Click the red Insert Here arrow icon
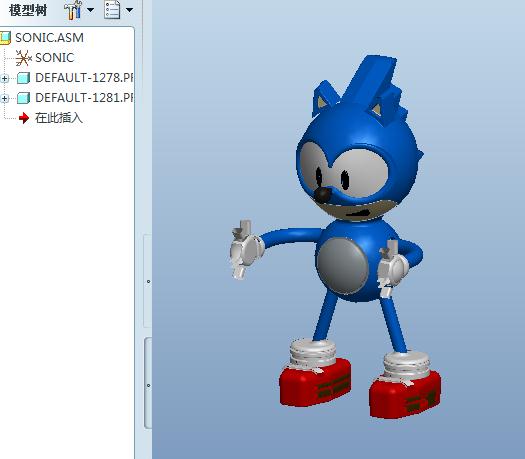Image resolution: width=525 pixels, height=459 pixels. point(24,118)
